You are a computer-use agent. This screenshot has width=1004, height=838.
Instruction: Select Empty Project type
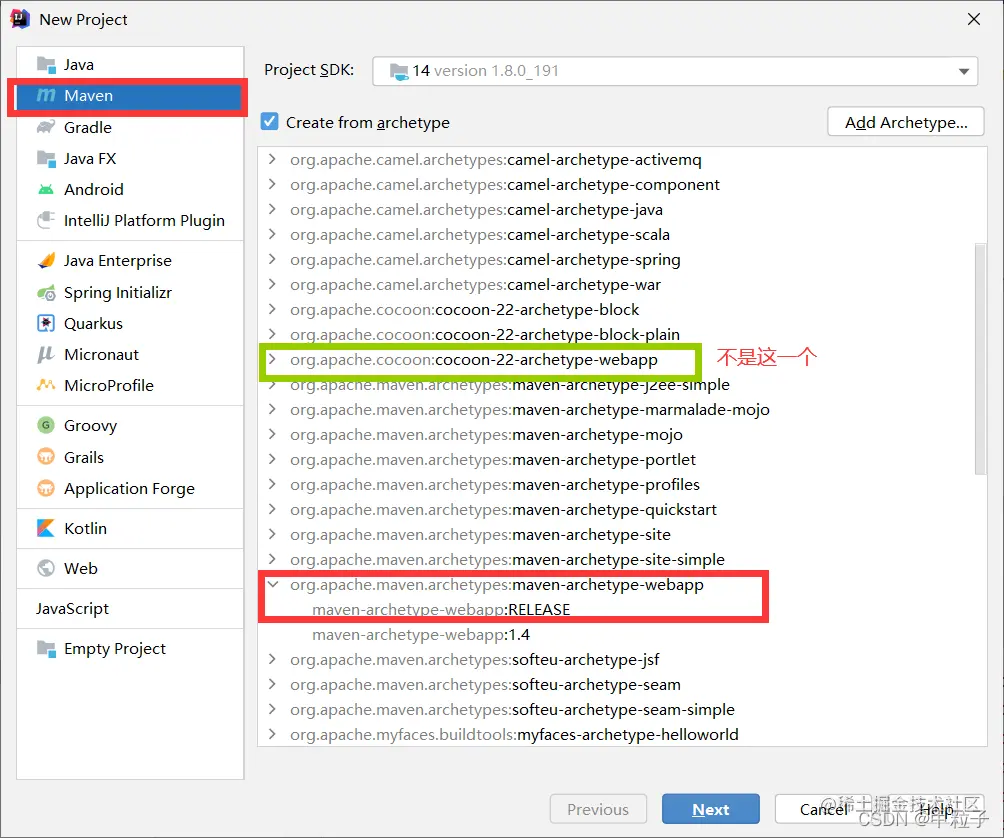click(x=130, y=649)
